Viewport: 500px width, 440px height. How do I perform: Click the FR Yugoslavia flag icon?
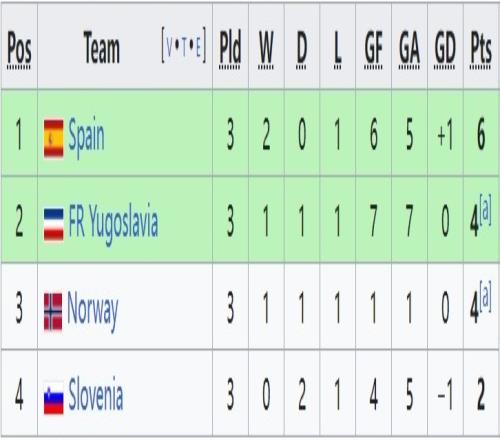click(x=53, y=225)
